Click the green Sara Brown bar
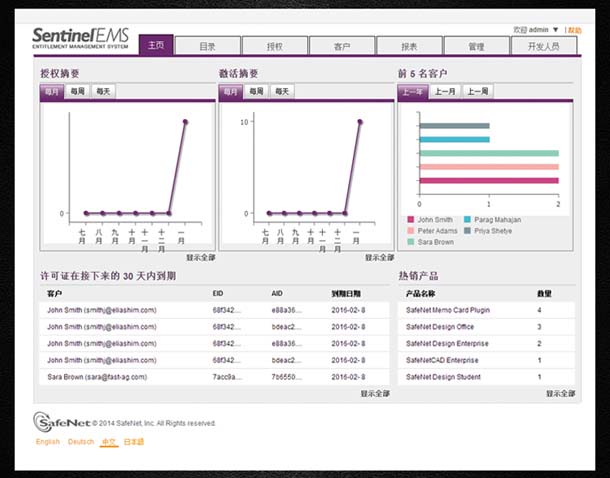 [489, 153]
